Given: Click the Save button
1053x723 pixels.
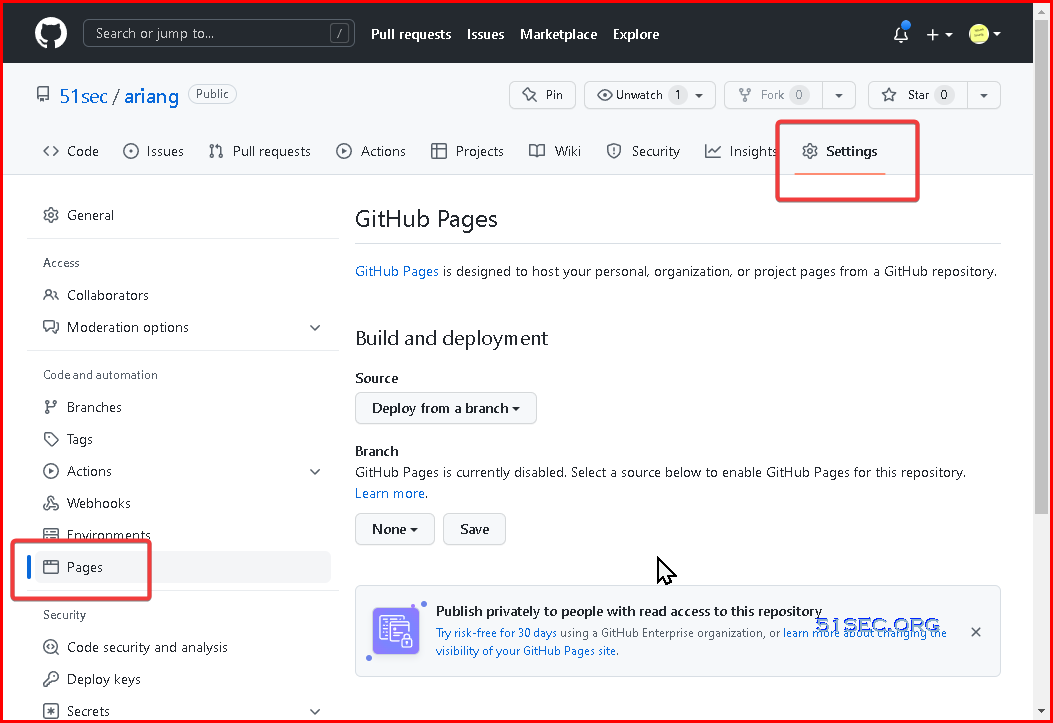Looking at the screenshot, I should [x=474, y=529].
